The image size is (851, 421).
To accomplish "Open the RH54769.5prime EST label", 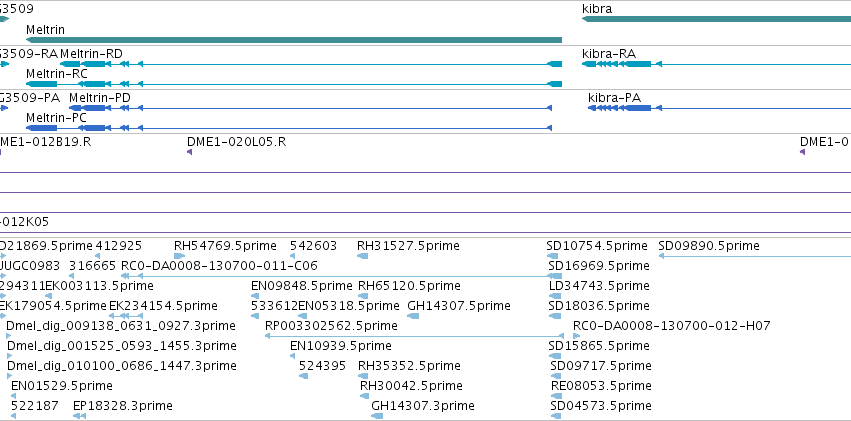I will click(225, 246).
